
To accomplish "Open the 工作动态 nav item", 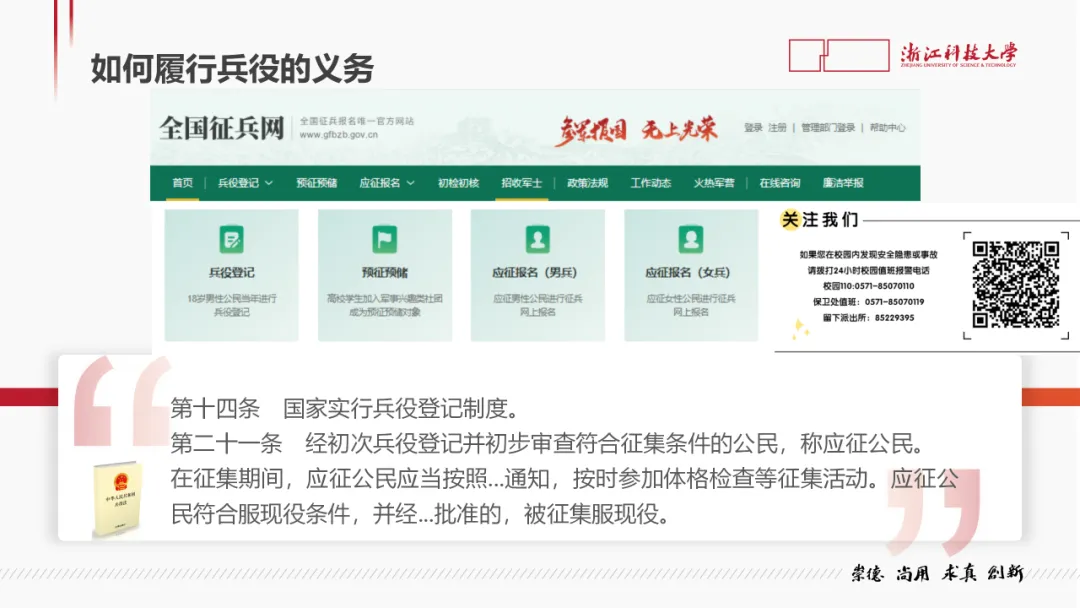I will click(x=651, y=183).
